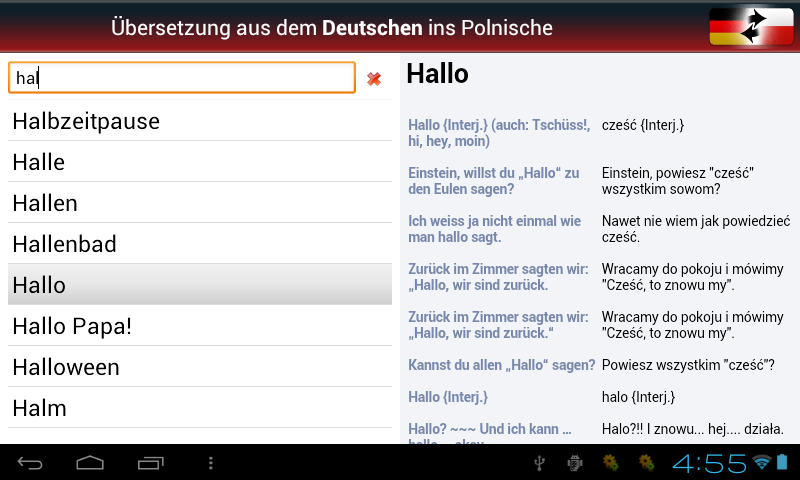
Task: Tap the 4:55 clock
Action: point(710,463)
